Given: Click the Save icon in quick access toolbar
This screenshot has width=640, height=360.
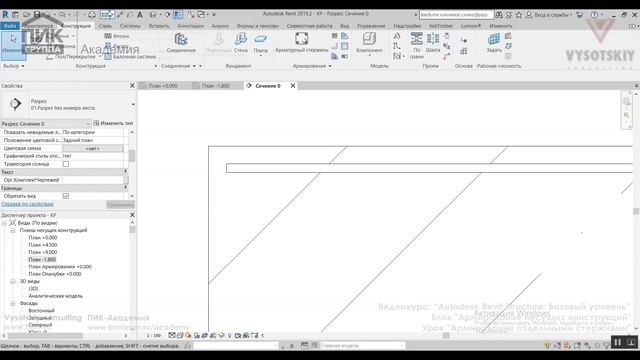Looking at the screenshot, I should pyautogui.click(x=37, y=14).
